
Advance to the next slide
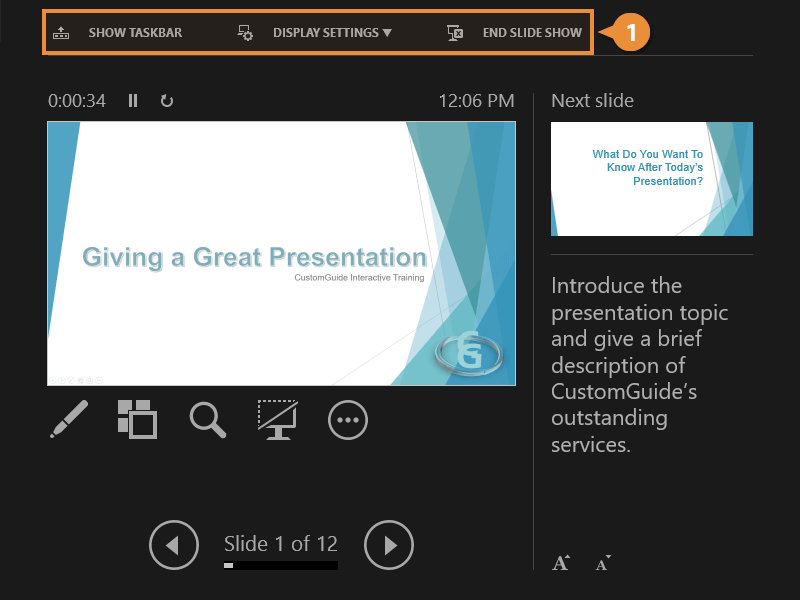coord(388,545)
